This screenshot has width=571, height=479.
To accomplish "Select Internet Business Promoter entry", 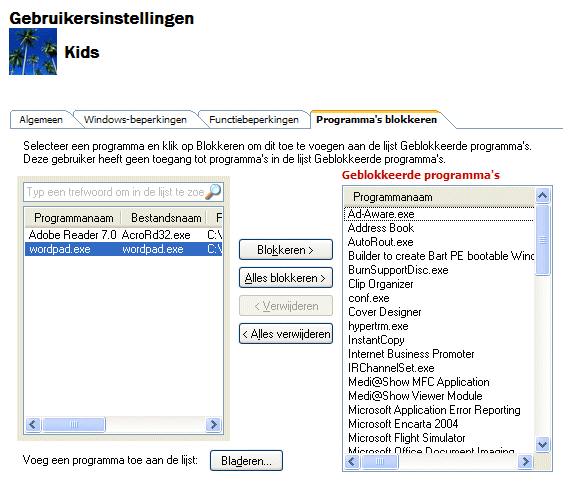I will pos(439,354).
